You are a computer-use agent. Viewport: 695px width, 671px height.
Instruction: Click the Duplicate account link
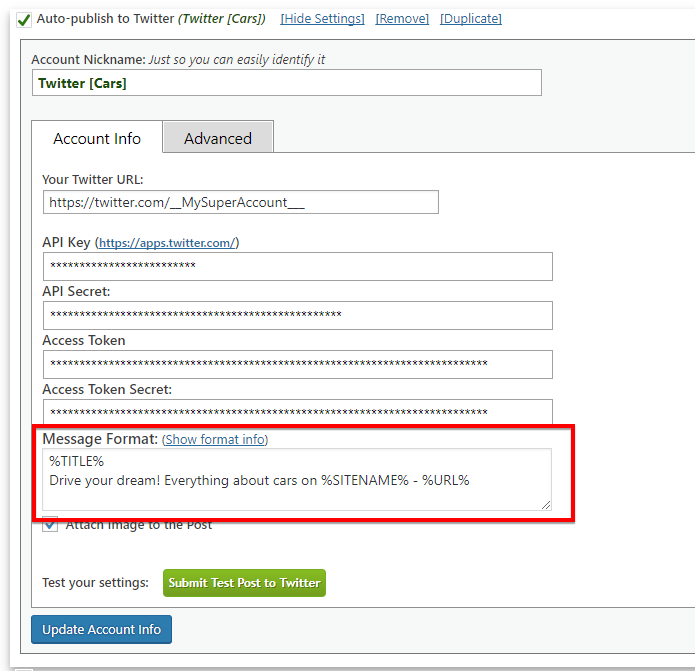coord(470,19)
